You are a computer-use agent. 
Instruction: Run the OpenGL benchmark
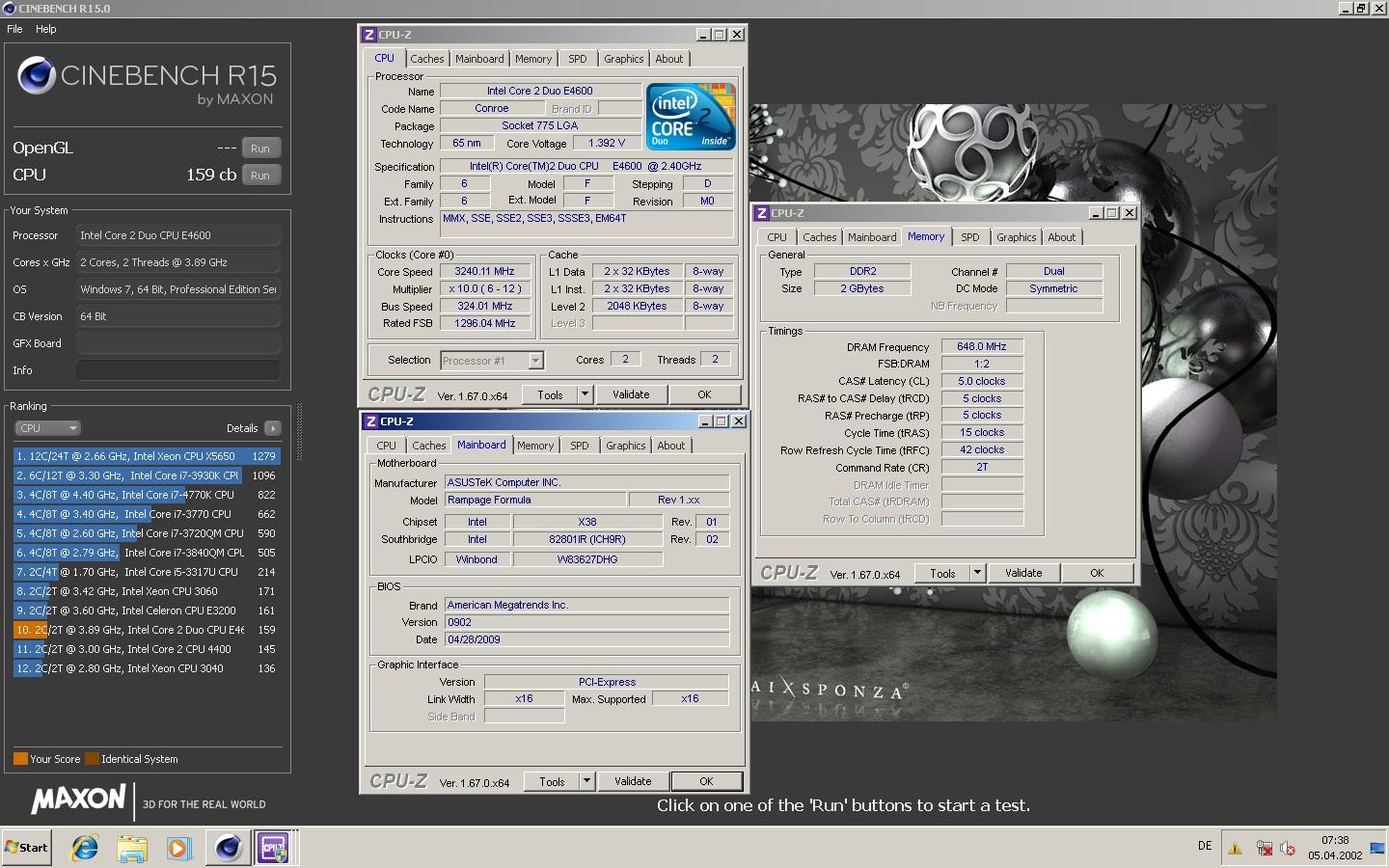260,149
